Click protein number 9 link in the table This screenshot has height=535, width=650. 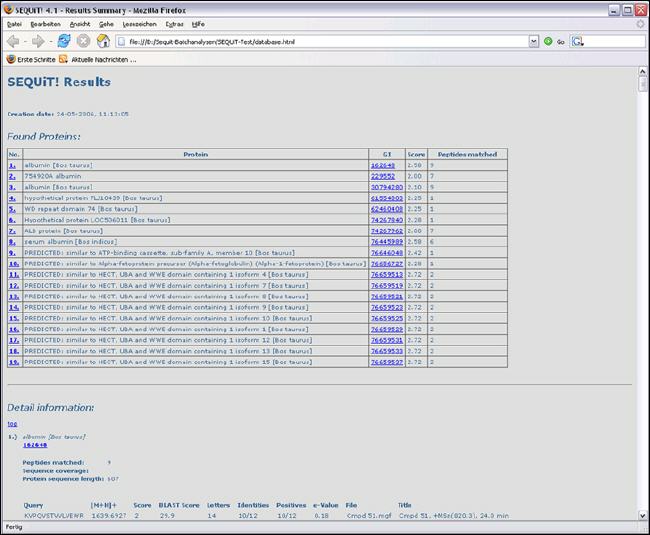pos(13,253)
